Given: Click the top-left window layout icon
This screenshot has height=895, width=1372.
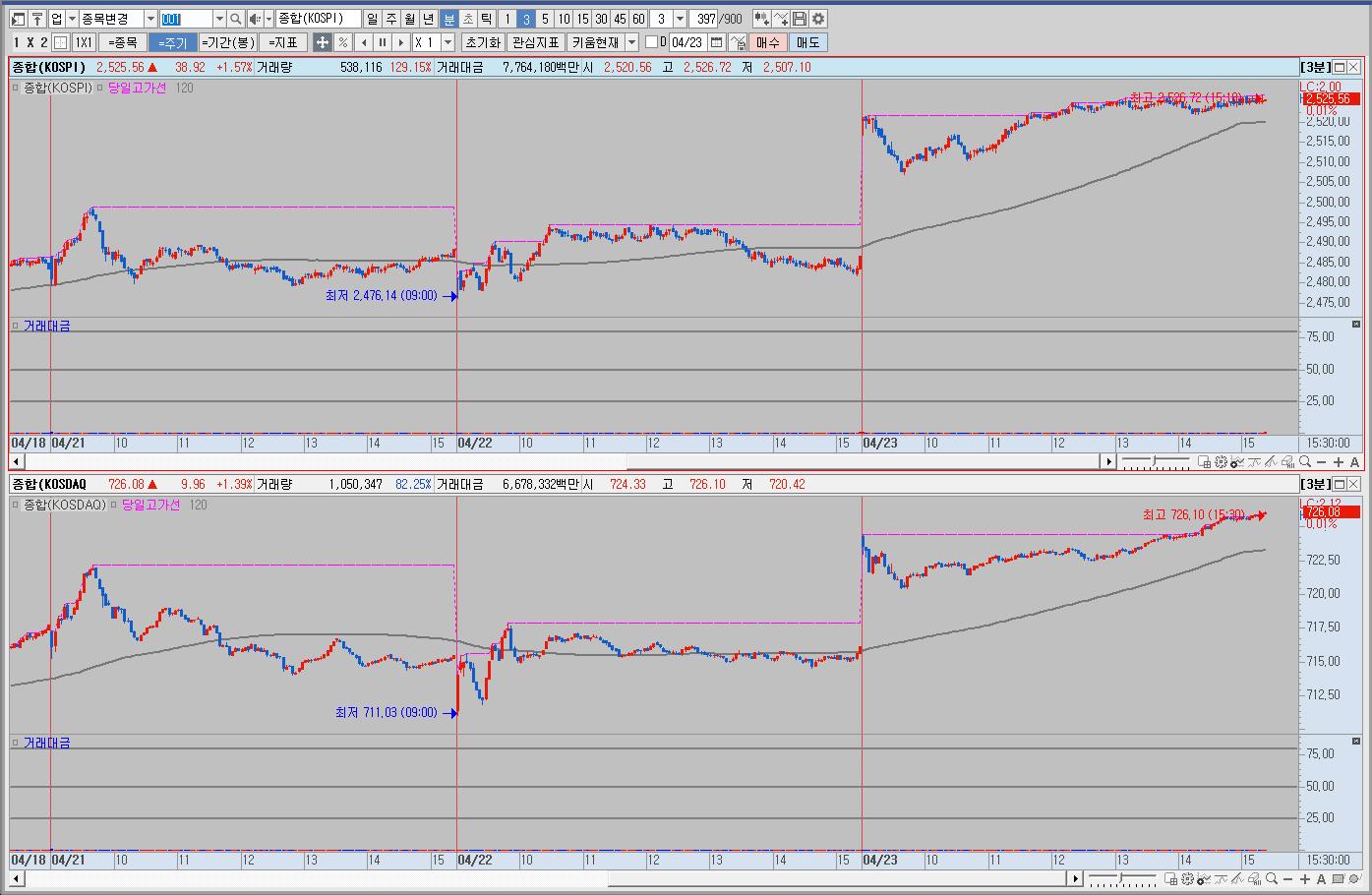Looking at the screenshot, I should (x=19, y=19).
